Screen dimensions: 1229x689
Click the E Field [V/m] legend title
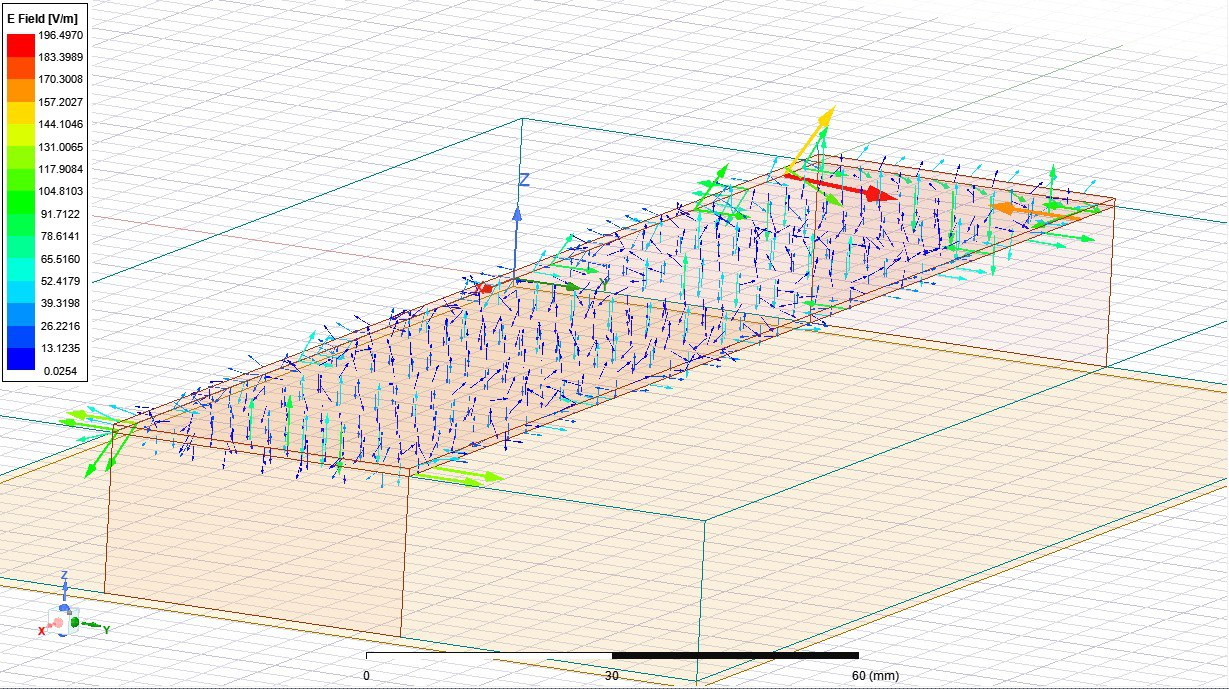pos(40,17)
